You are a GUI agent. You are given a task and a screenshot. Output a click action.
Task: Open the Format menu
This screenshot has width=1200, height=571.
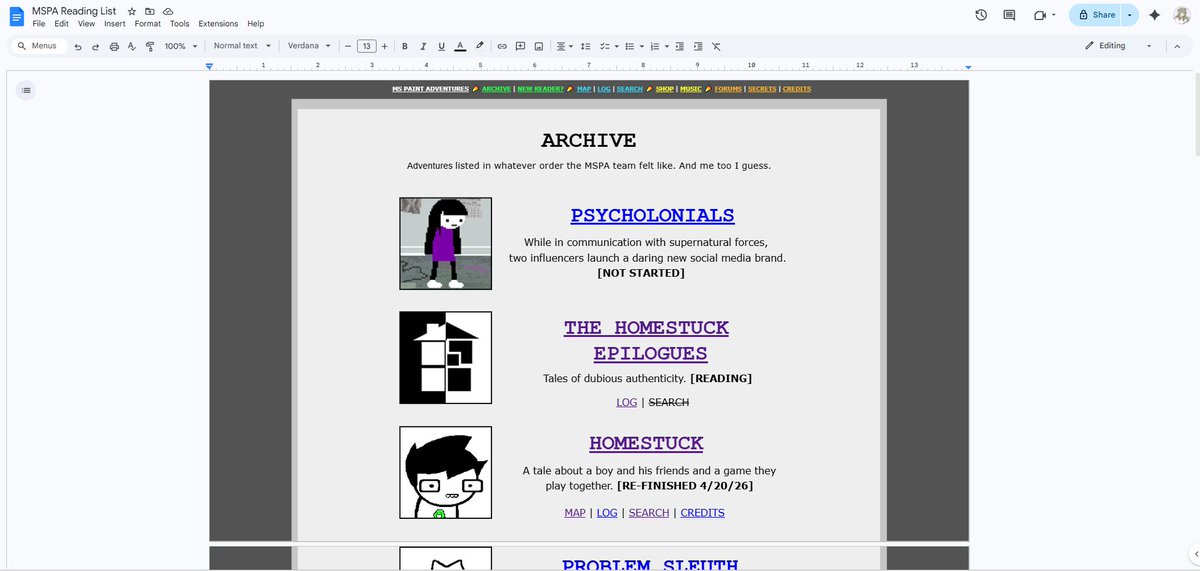coord(148,23)
